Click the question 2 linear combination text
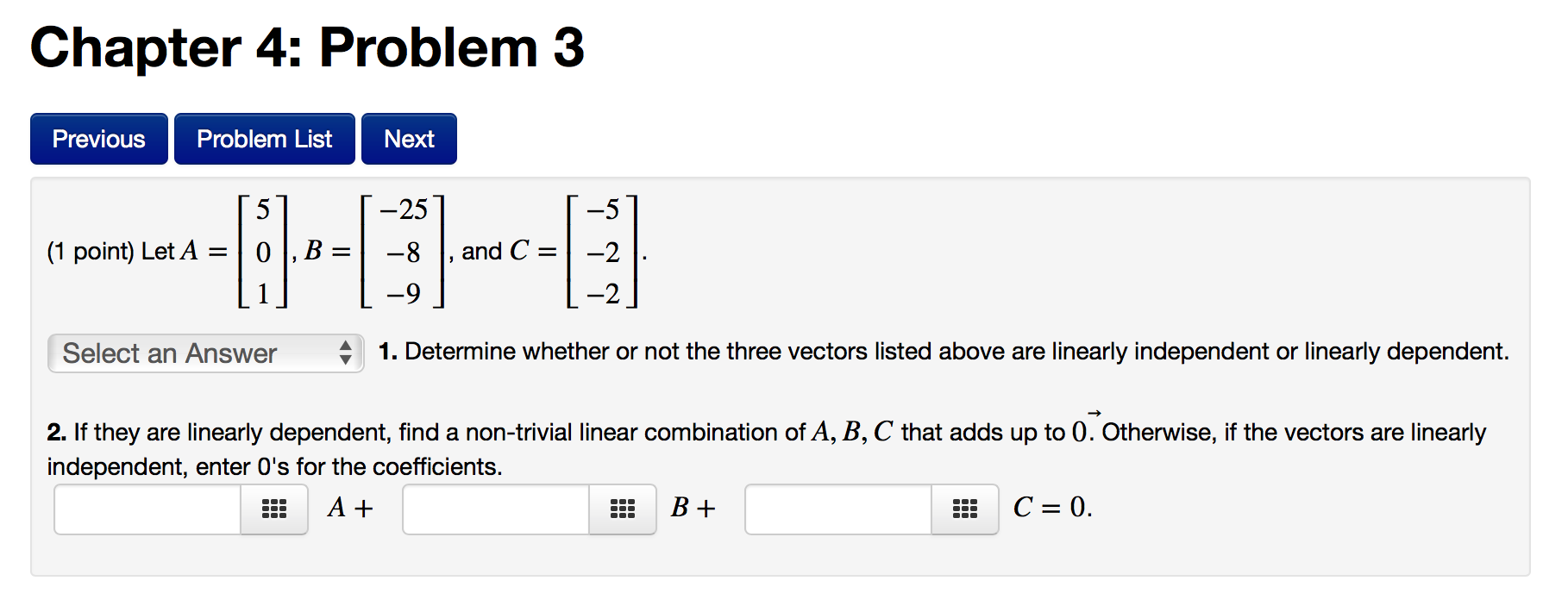The image size is (1568, 612). (x=767, y=447)
